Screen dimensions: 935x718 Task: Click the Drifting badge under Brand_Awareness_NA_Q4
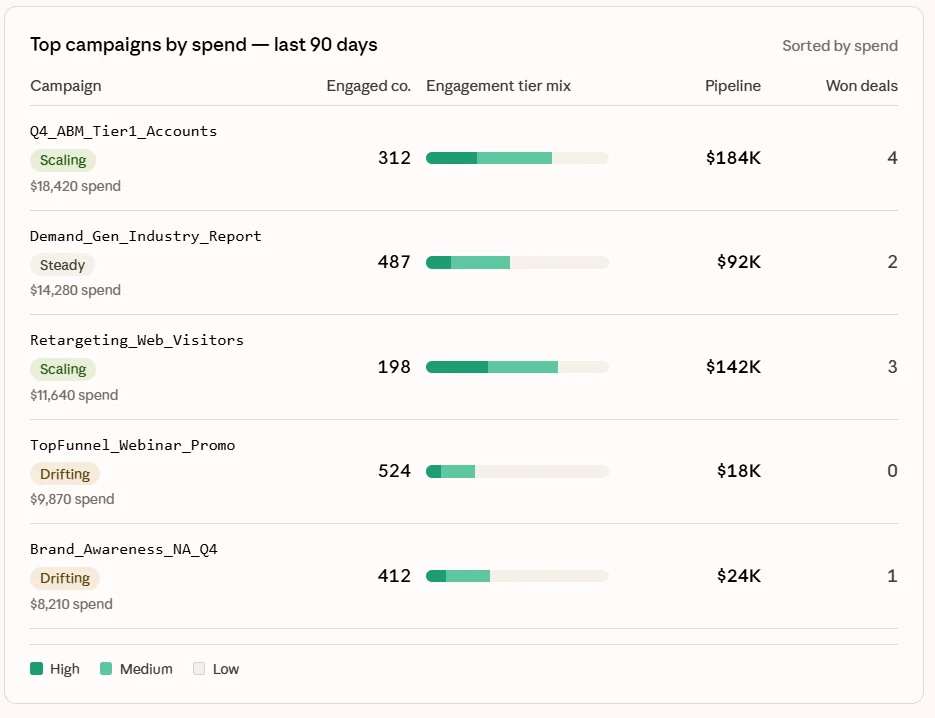point(64,578)
